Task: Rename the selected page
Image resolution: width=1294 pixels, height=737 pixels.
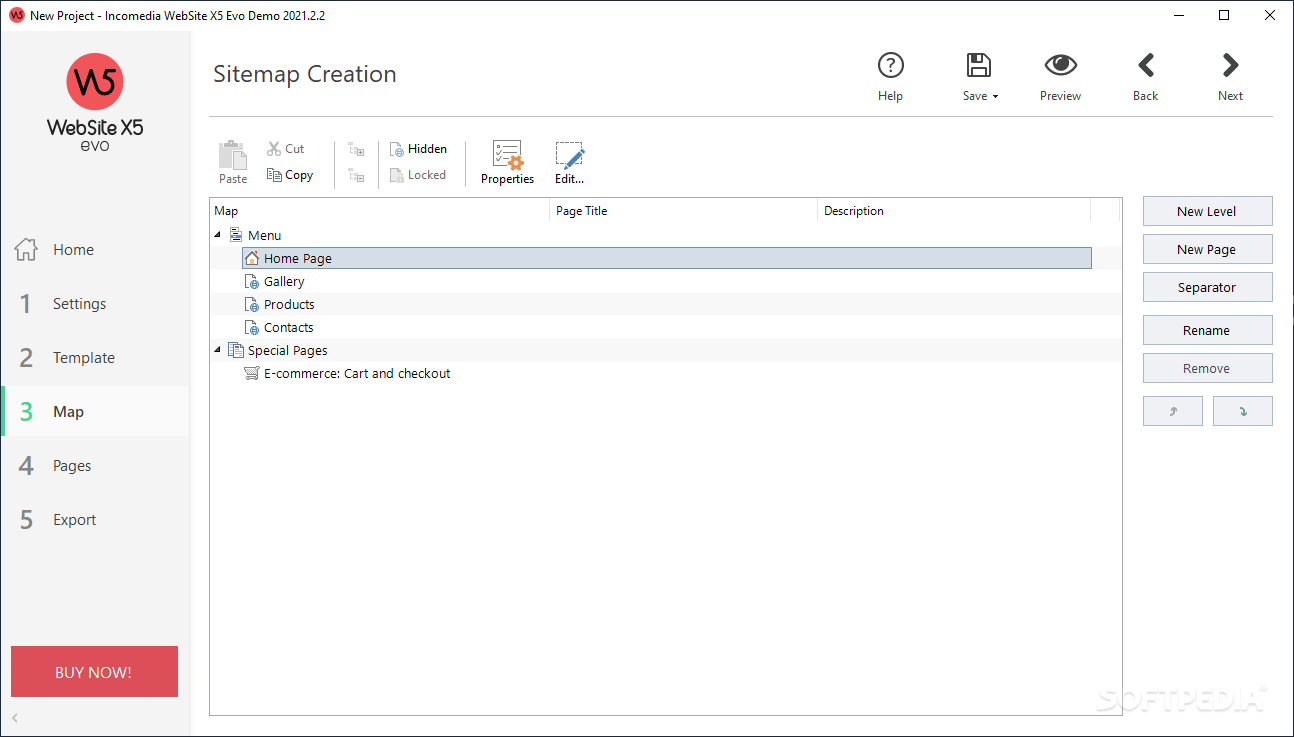Action: [1208, 330]
